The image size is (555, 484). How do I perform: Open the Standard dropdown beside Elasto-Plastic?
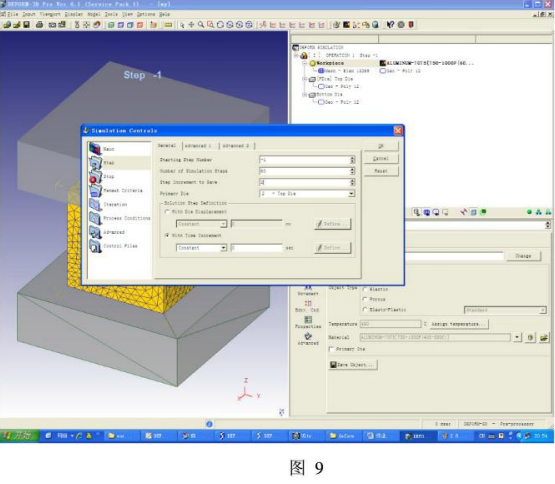coord(505,310)
